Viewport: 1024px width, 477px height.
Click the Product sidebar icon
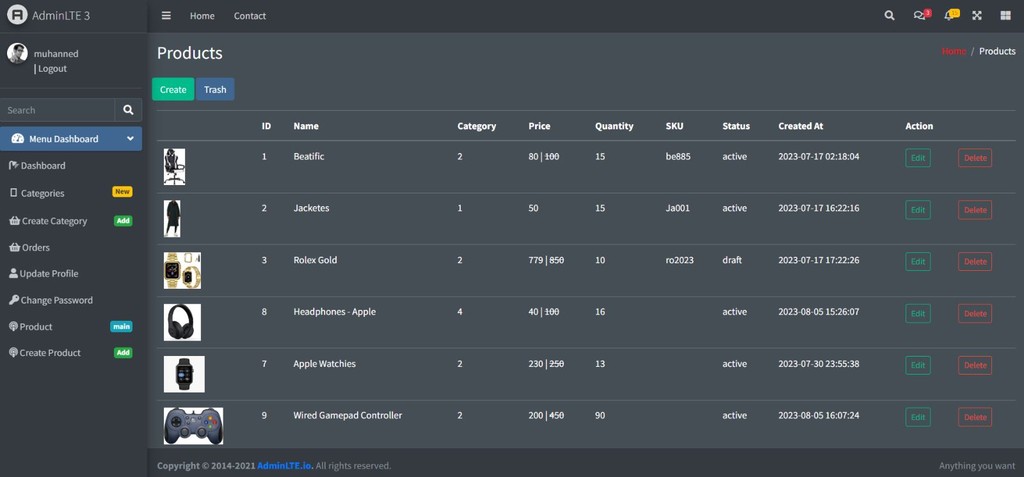pyautogui.click(x=13, y=327)
